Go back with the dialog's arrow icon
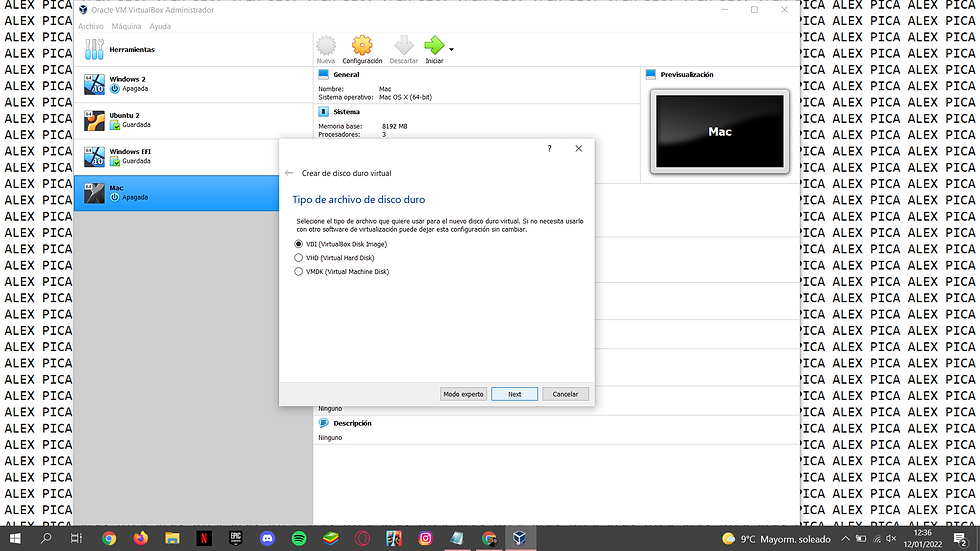Image resolution: width=980 pixels, height=551 pixels. point(289,173)
